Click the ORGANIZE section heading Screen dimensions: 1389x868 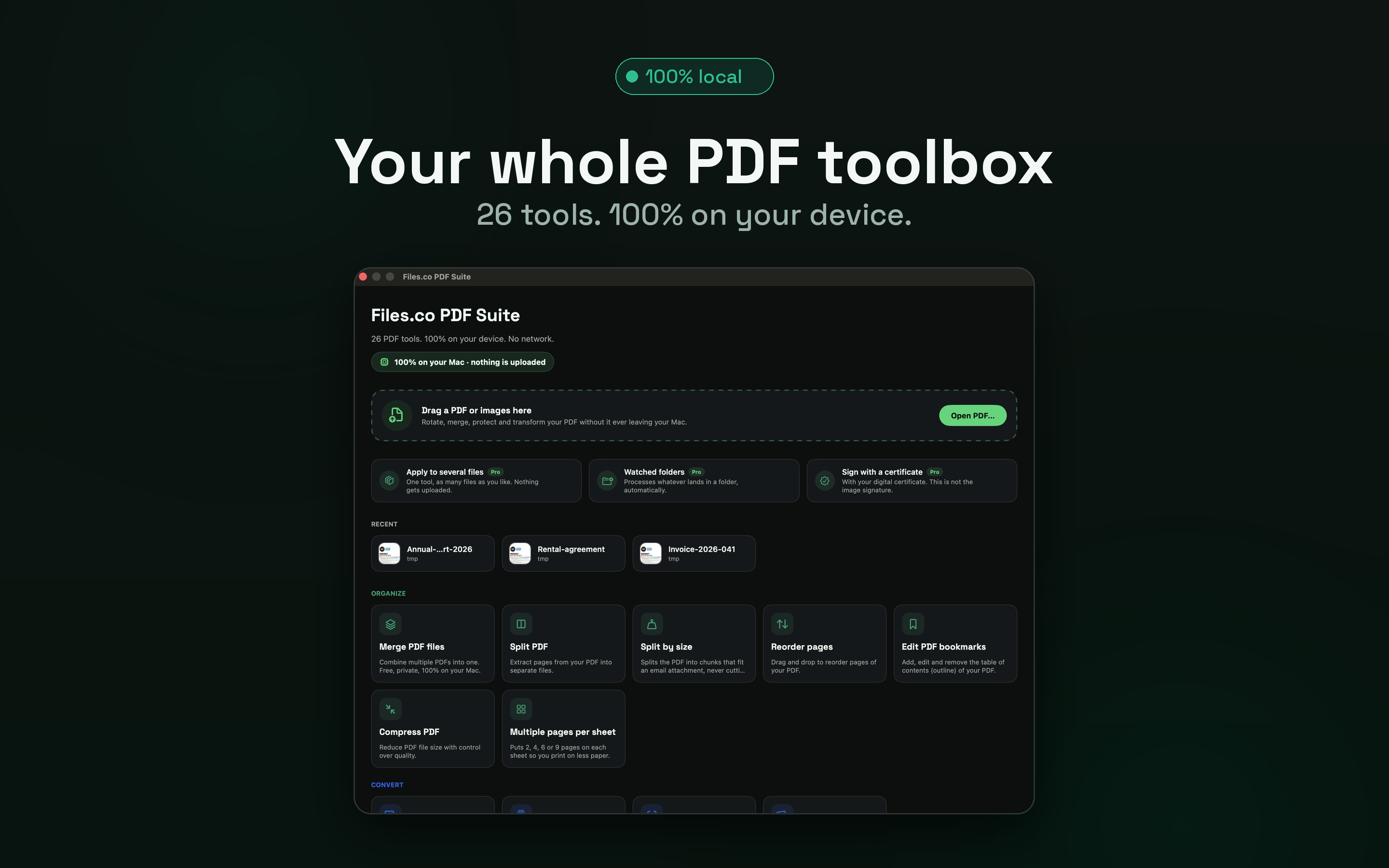(x=389, y=594)
